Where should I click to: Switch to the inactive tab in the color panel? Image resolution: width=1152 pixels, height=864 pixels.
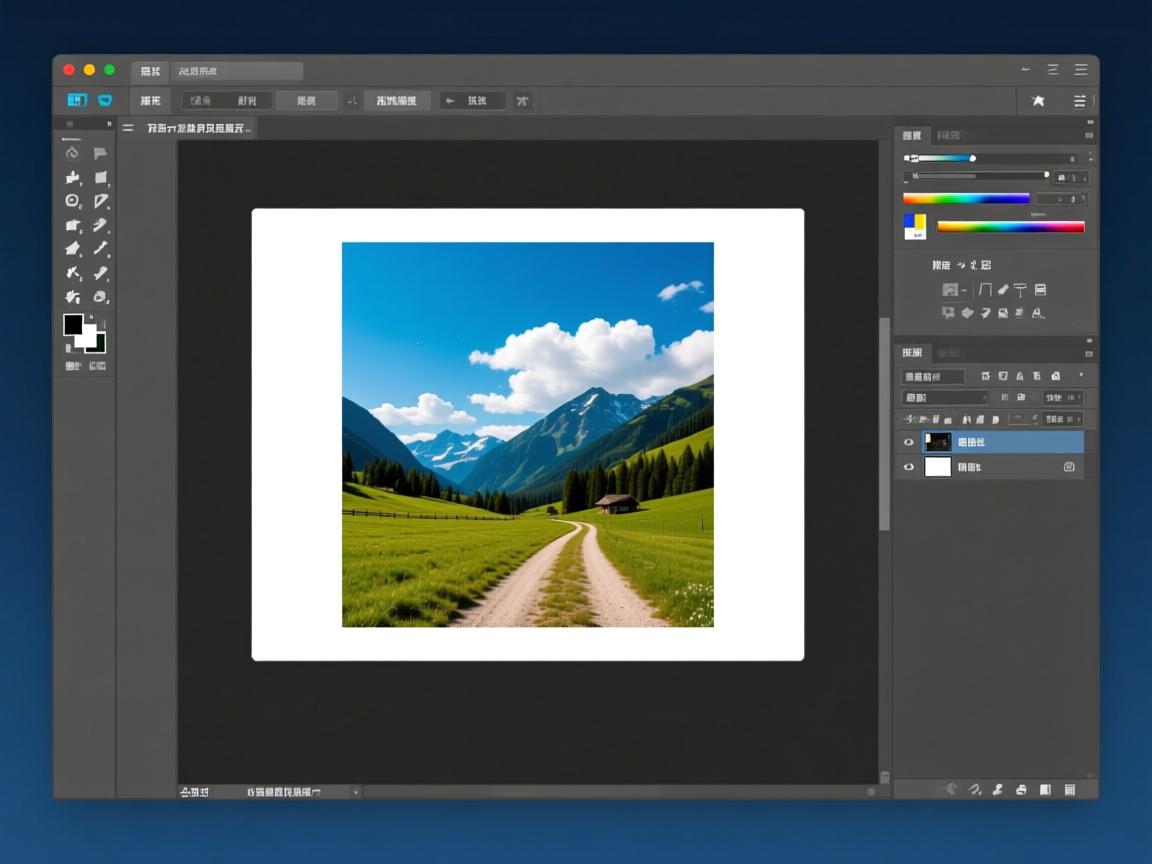(948, 135)
